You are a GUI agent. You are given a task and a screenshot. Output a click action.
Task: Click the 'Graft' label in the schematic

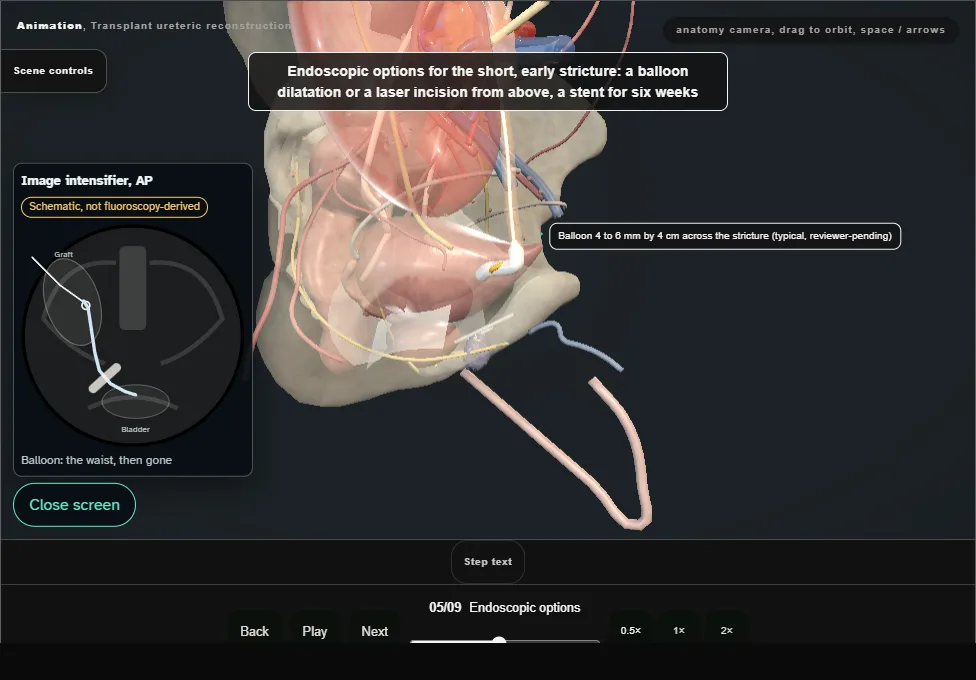(63, 255)
